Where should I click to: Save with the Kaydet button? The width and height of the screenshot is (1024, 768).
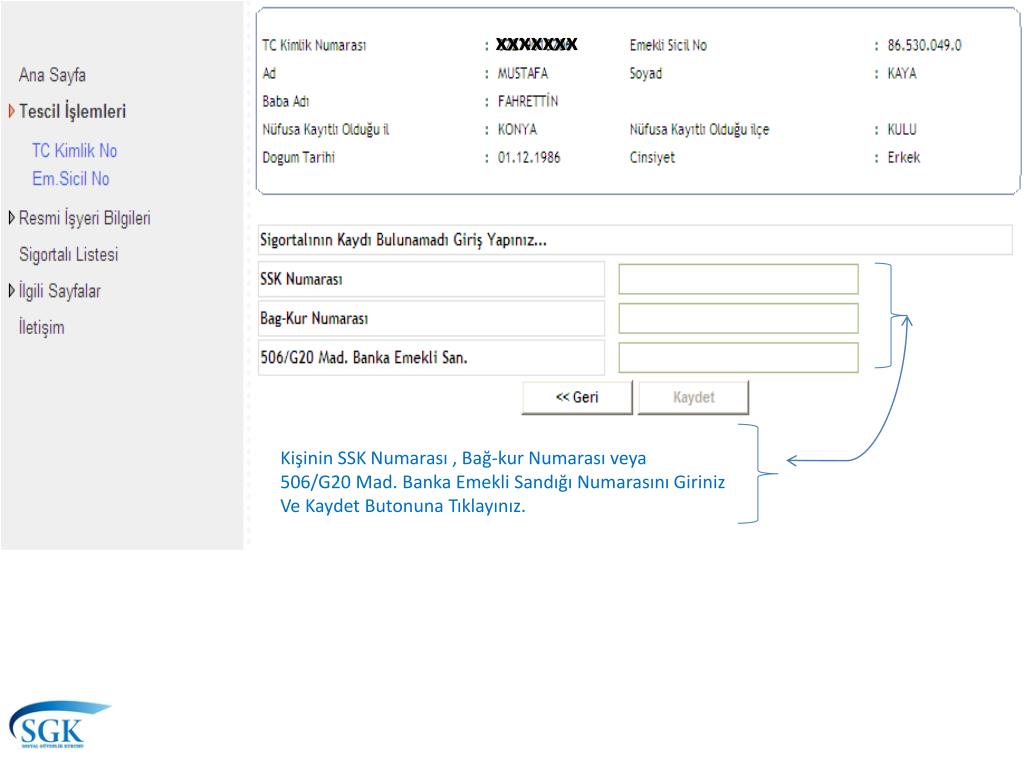694,397
